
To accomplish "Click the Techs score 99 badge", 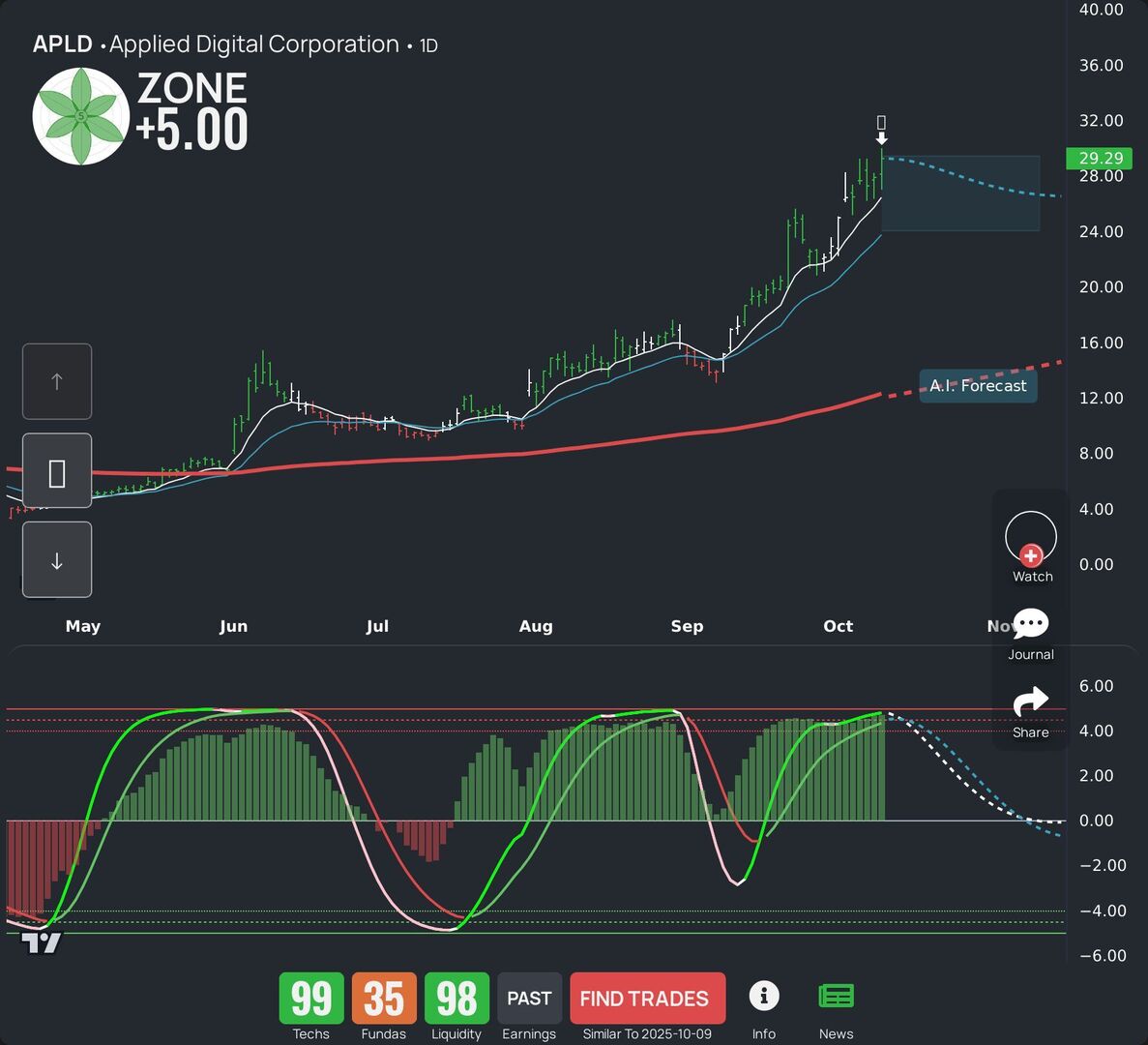I will [311, 999].
